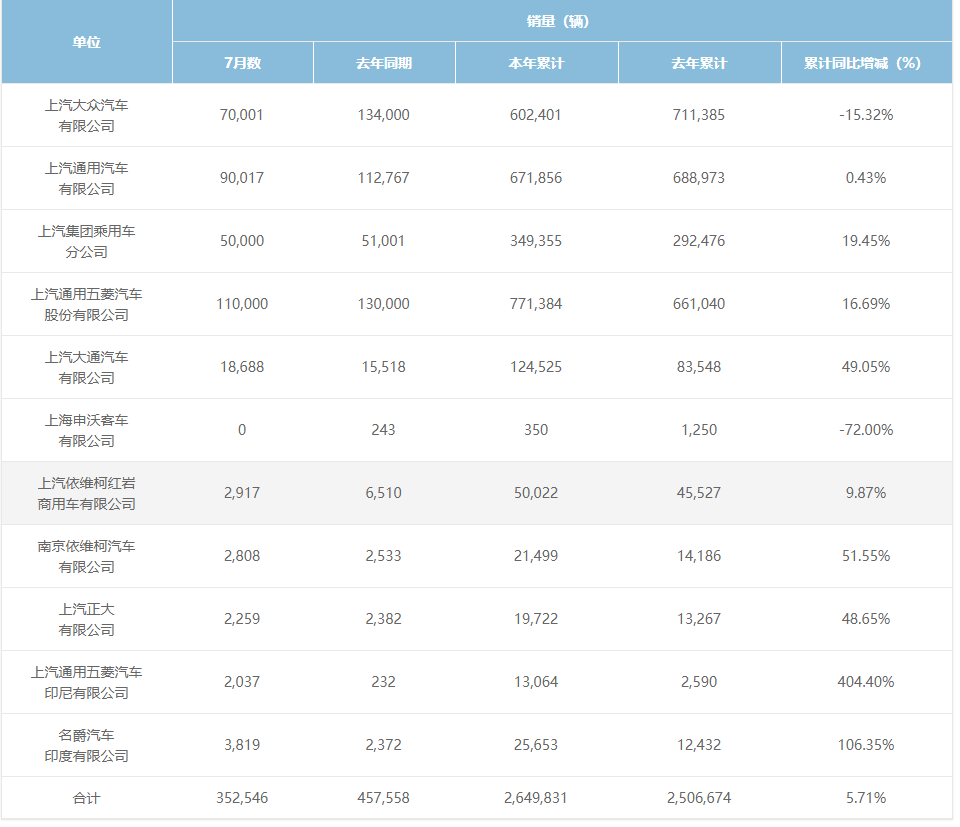Viewport: 960px width, 827px height.
Task: Click the 49.05% value
Action: [x=866, y=367]
